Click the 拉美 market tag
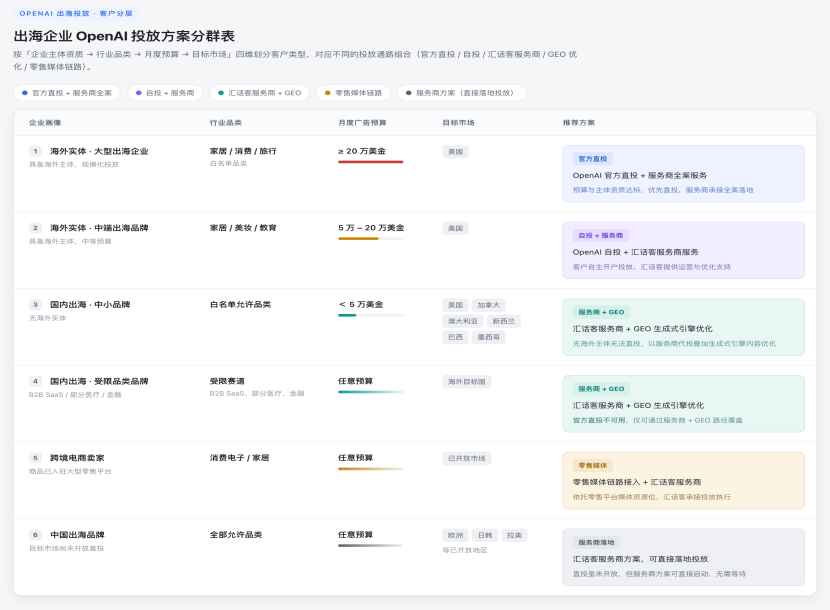The height and width of the screenshot is (610, 830). 515,535
